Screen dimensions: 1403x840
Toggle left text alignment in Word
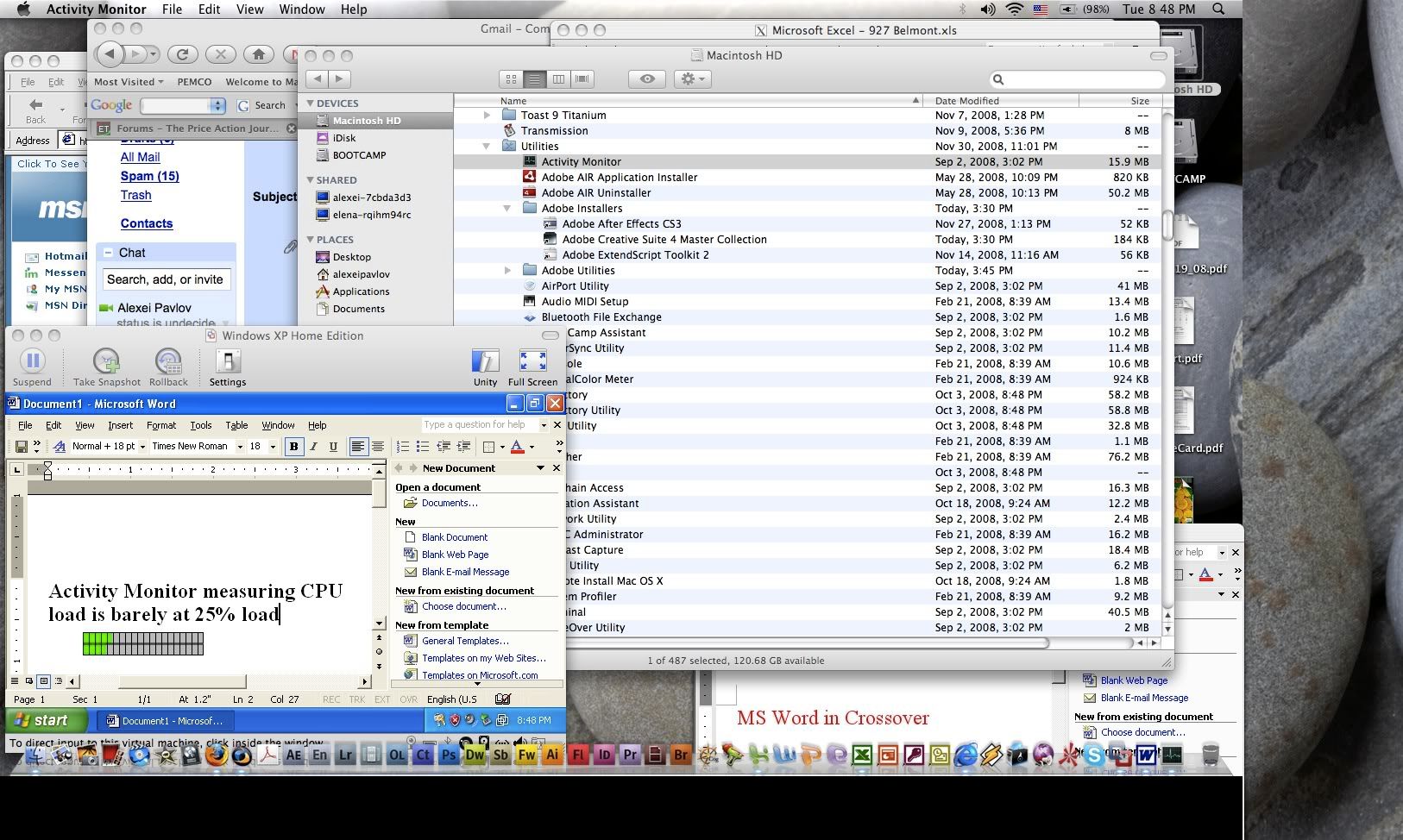[x=357, y=446]
